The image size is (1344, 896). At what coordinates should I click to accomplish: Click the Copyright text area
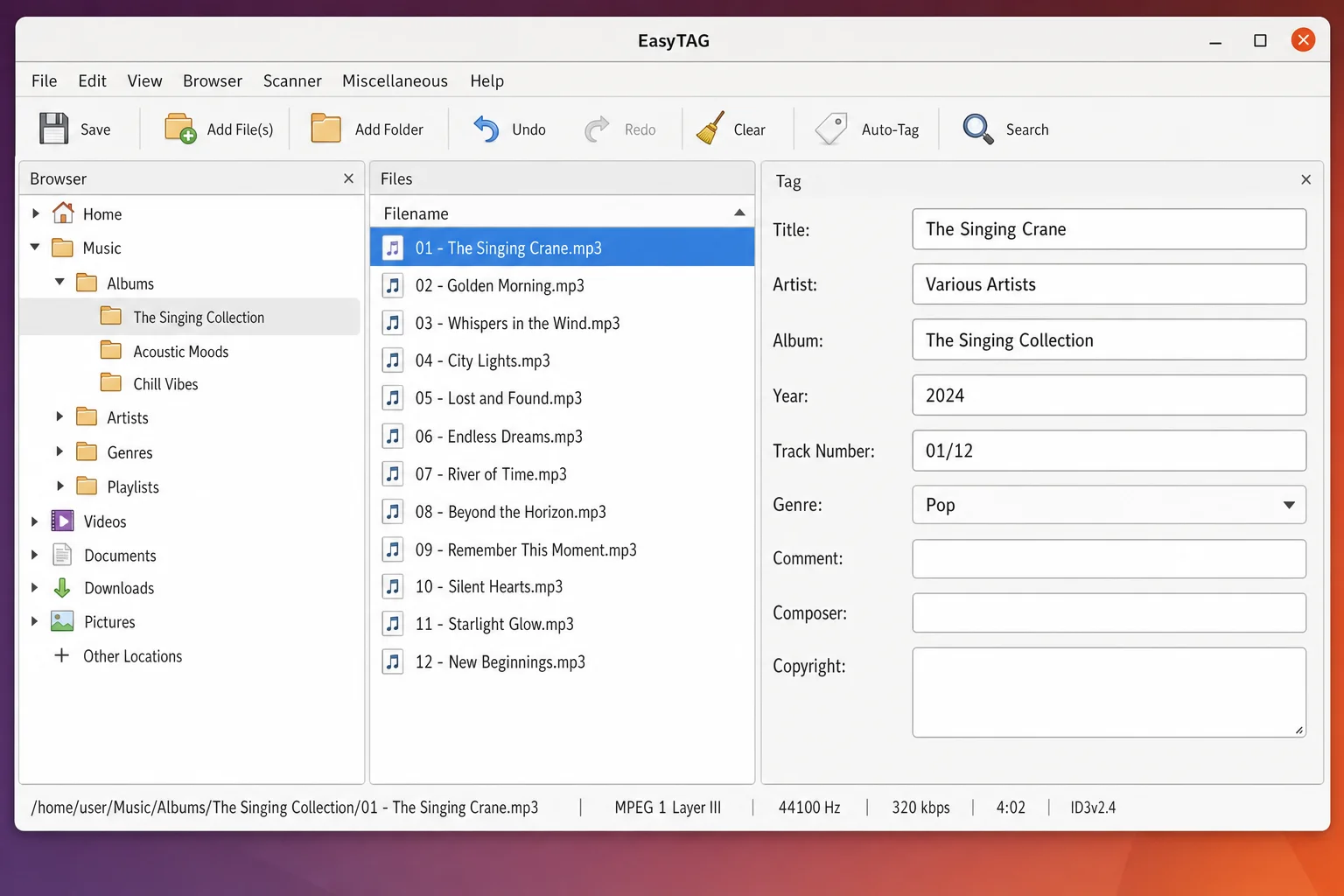pos(1109,692)
